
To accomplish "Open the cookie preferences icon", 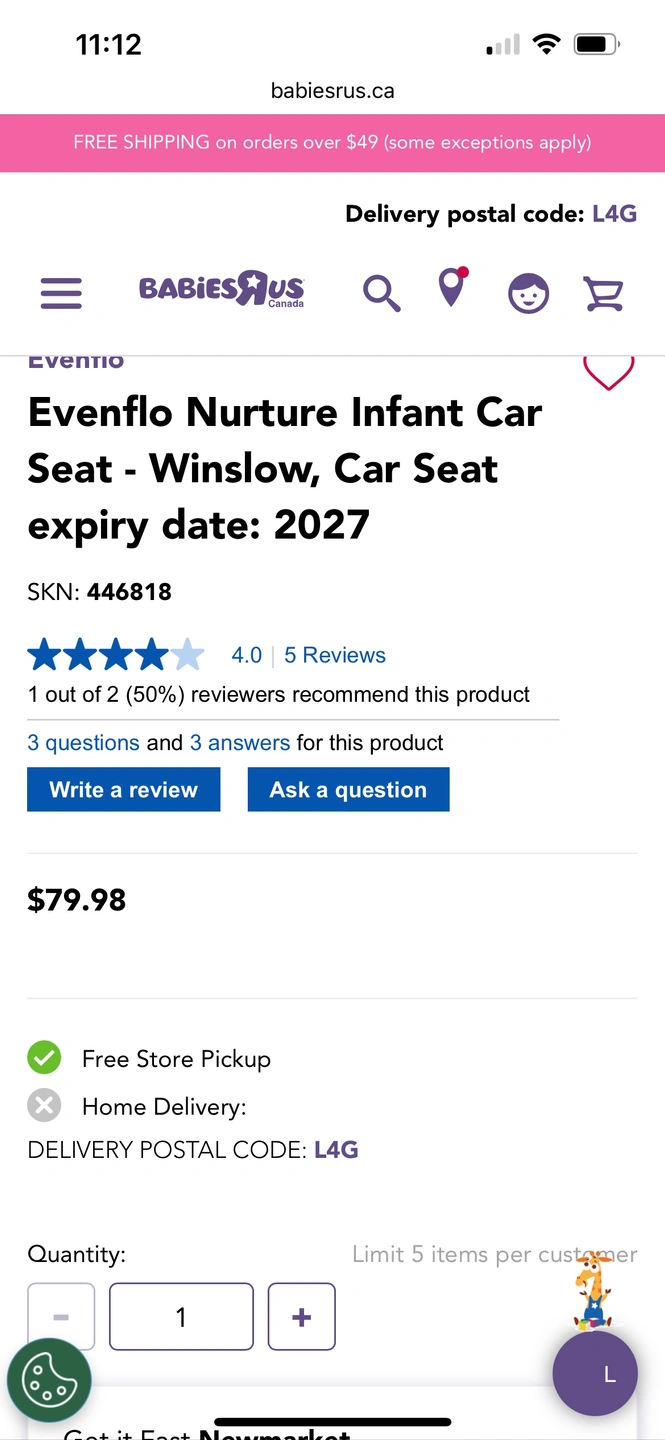I will [49, 1381].
